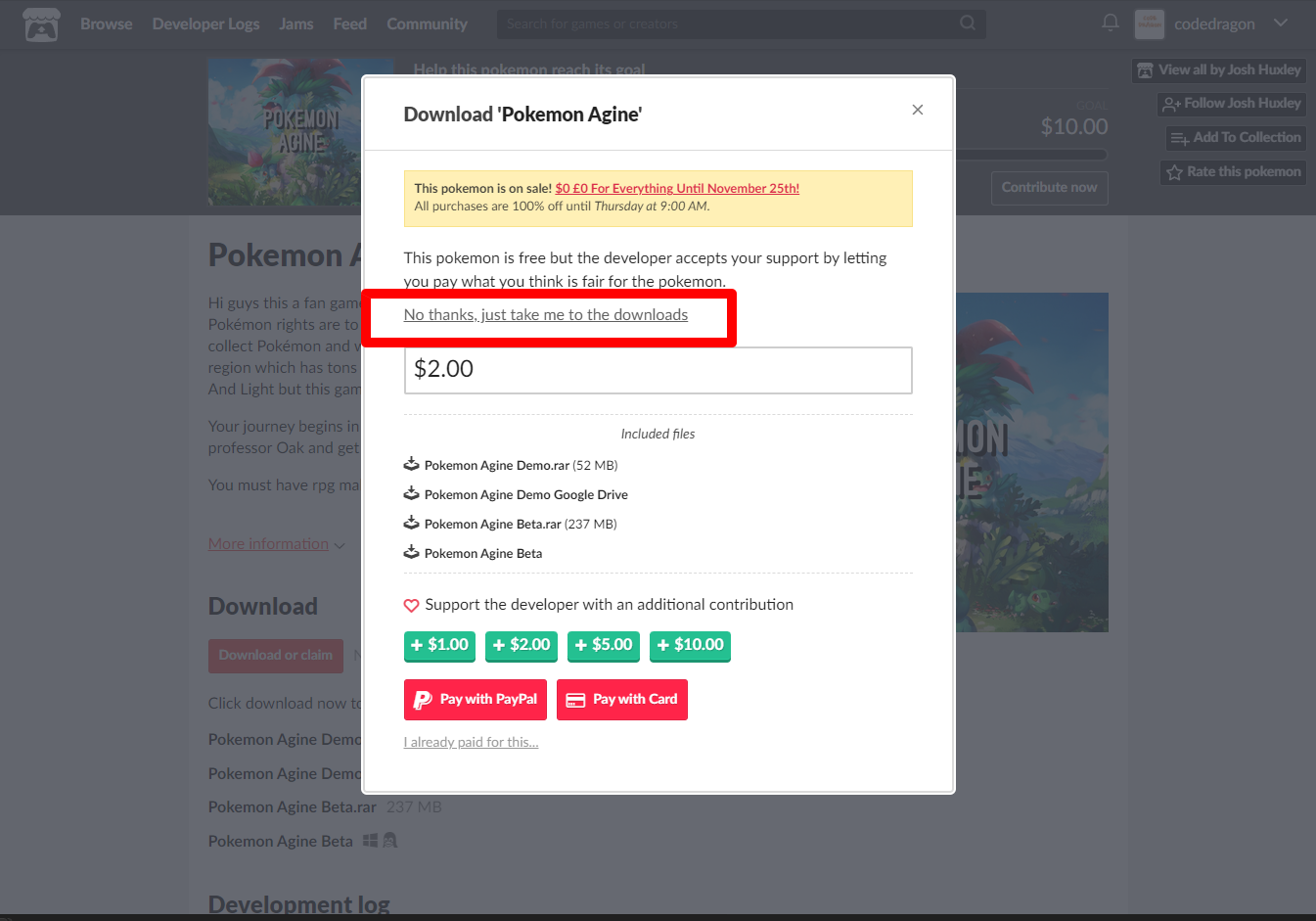
Task: Add $1.00 to the contribution
Action: pos(439,645)
